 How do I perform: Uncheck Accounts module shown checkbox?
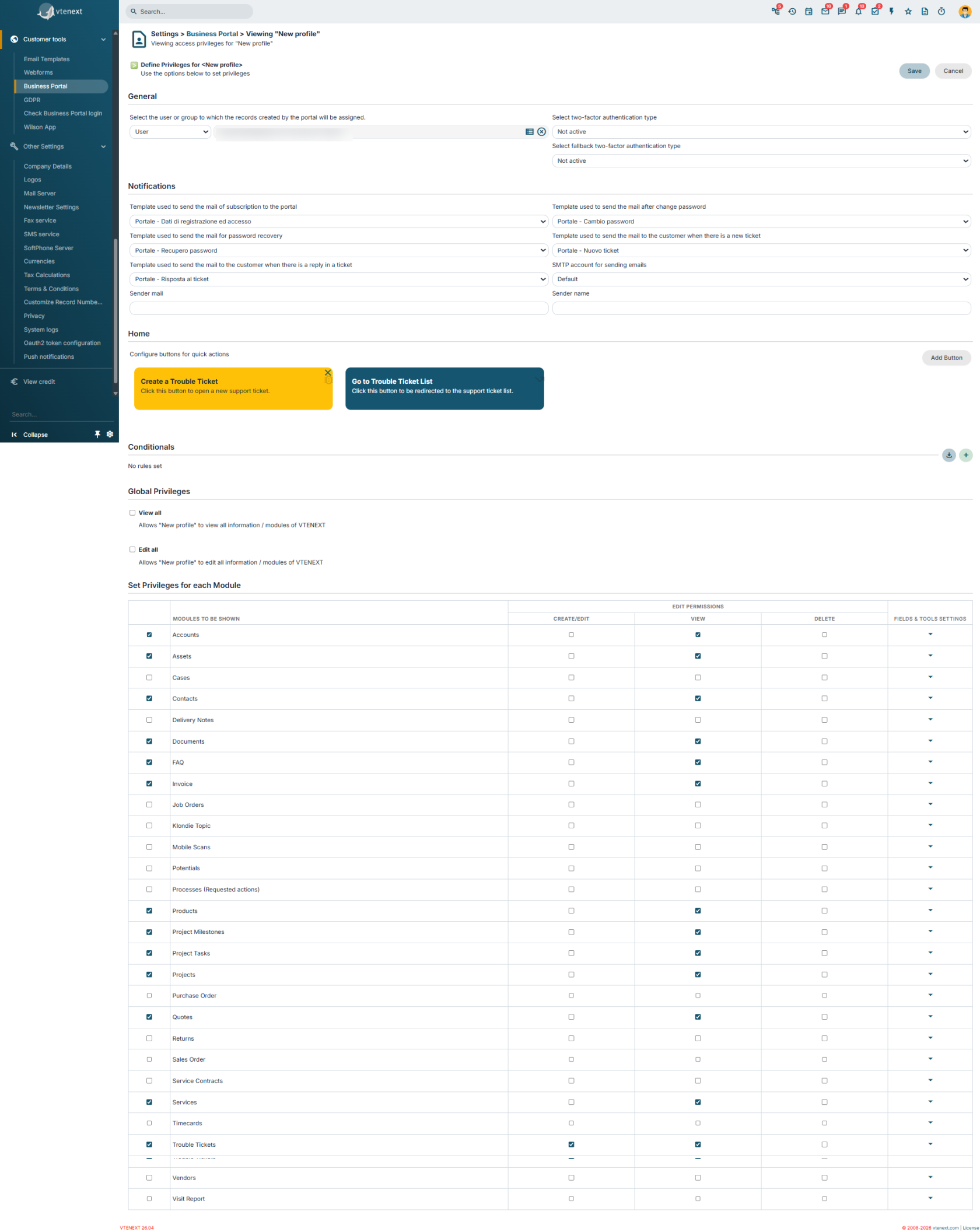point(149,635)
